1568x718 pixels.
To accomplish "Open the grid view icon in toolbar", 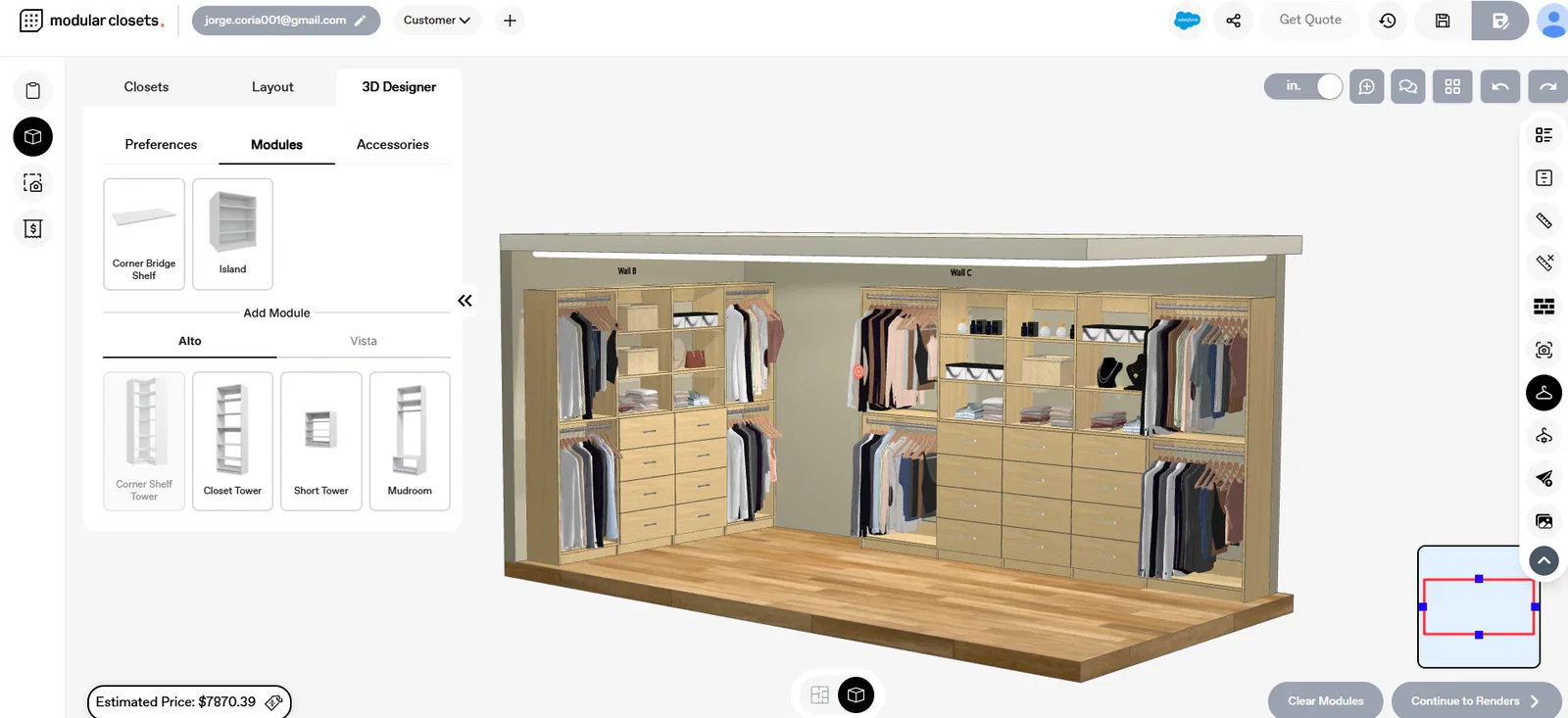I will tap(1452, 86).
